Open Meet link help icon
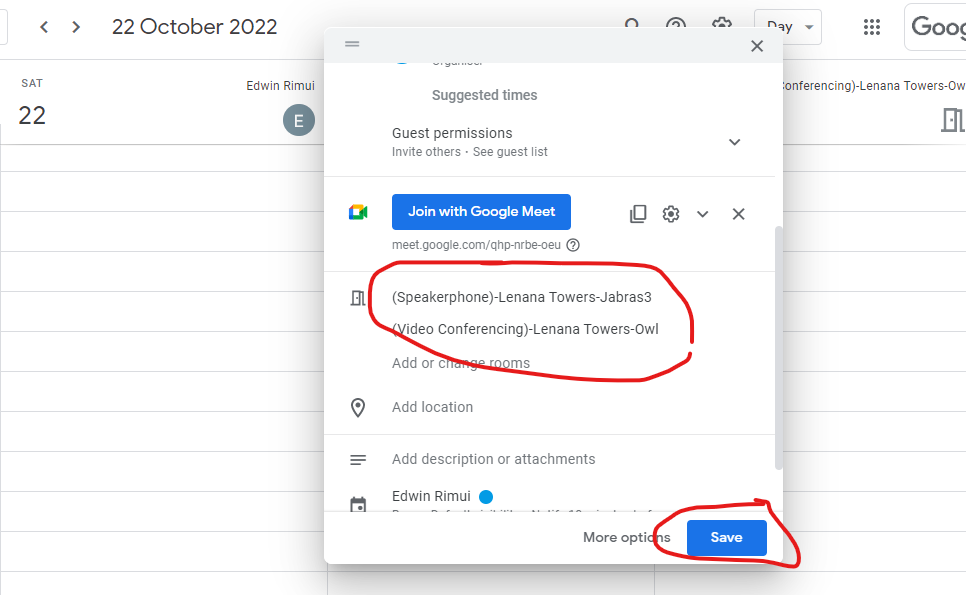Image resolution: width=966 pixels, height=595 pixels. 573,245
